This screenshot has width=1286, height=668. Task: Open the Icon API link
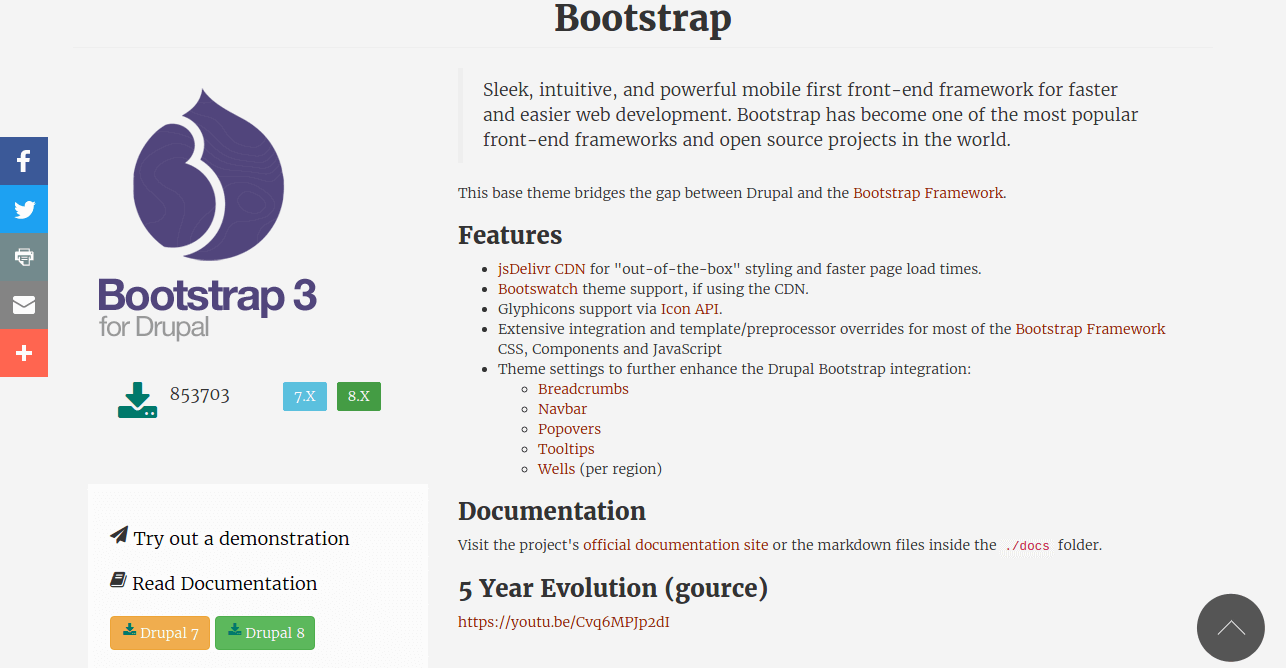690,309
